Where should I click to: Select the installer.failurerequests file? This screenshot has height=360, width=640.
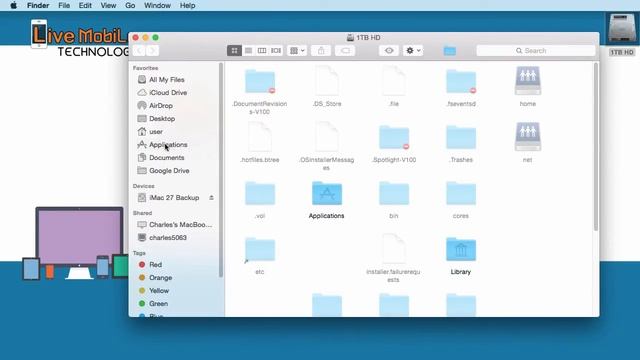click(x=394, y=249)
